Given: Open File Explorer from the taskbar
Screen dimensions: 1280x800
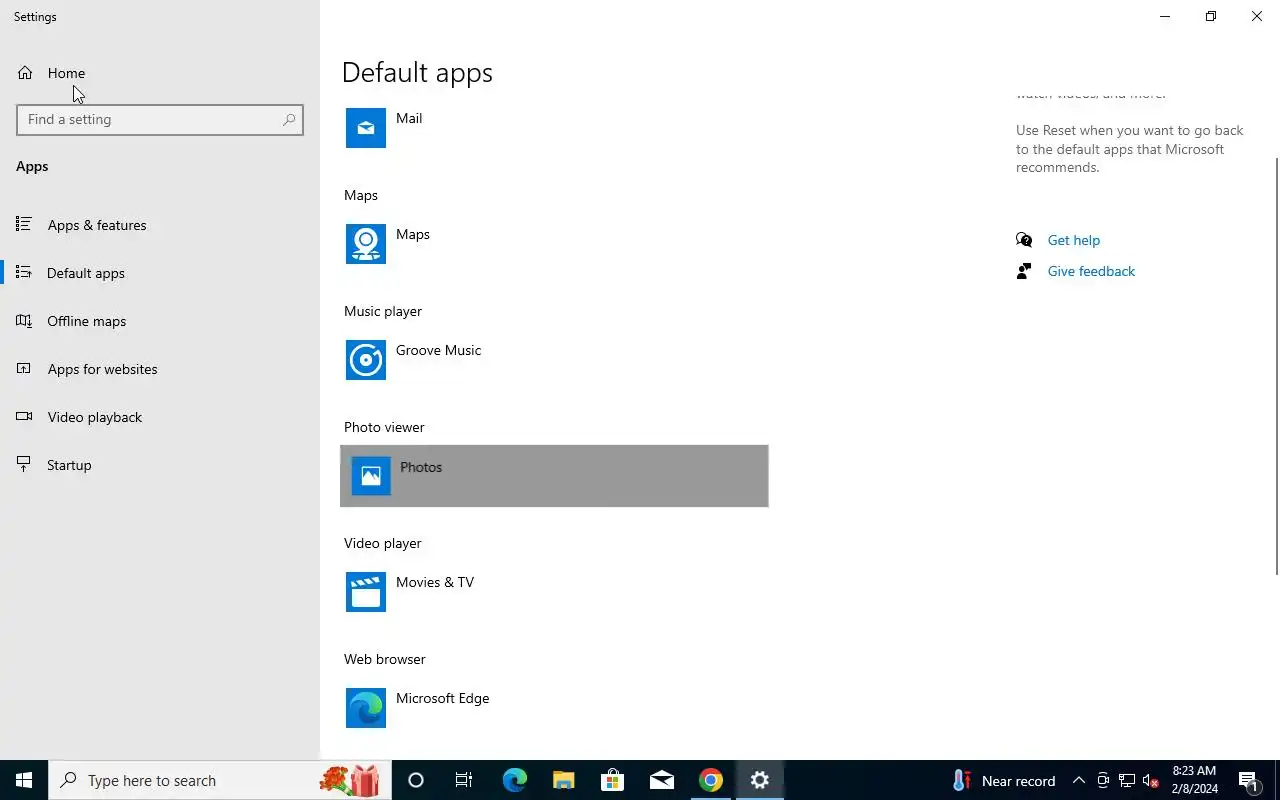Looking at the screenshot, I should click(563, 780).
